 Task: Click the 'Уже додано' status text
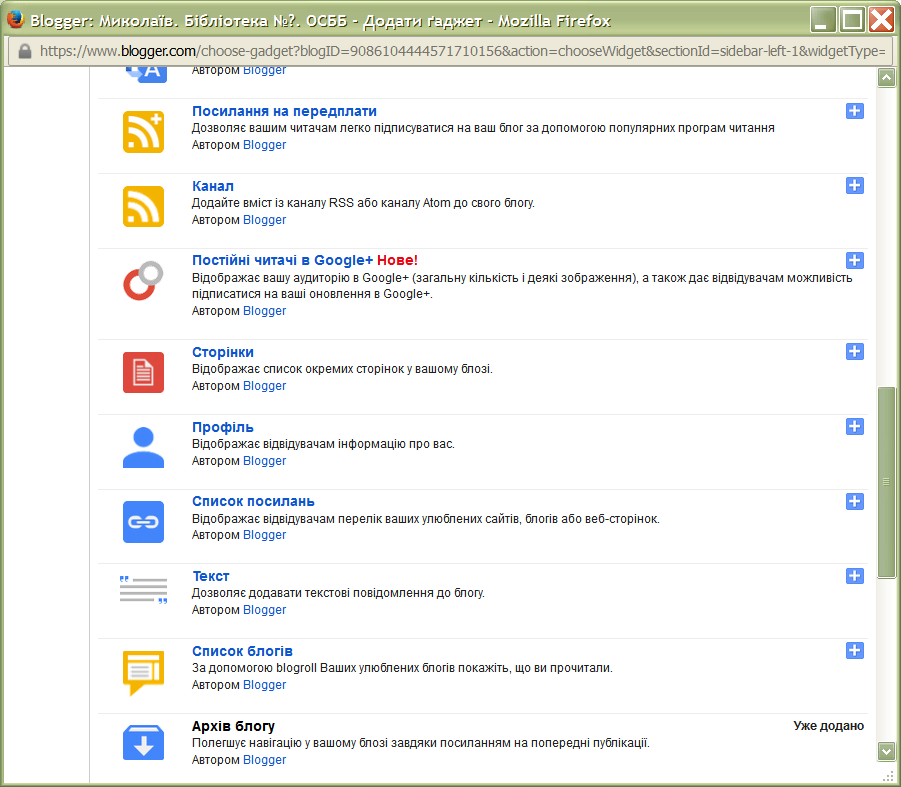pos(828,726)
